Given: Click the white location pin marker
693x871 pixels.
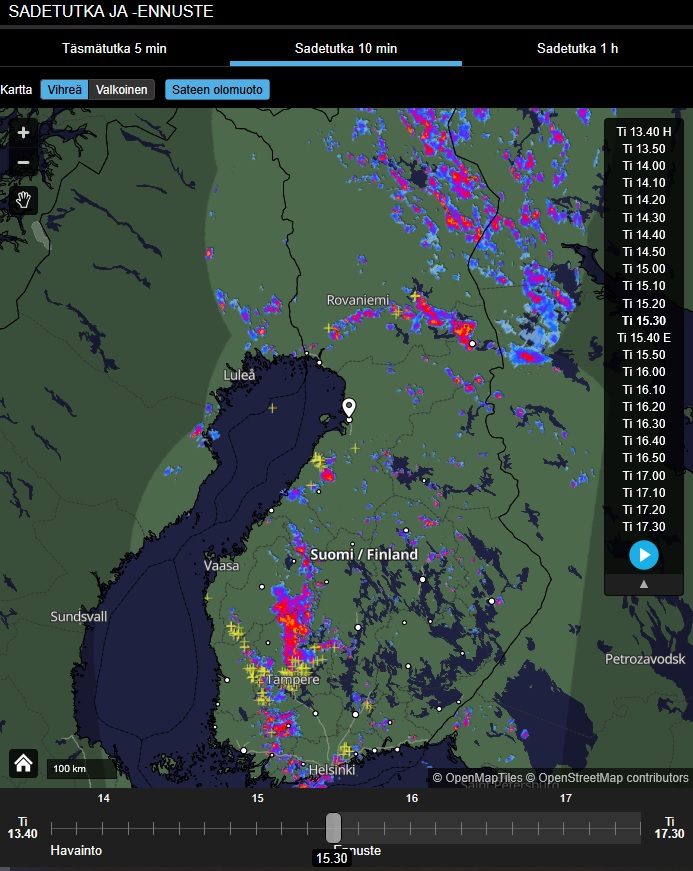Looking at the screenshot, I should click(x=349, y=409).
